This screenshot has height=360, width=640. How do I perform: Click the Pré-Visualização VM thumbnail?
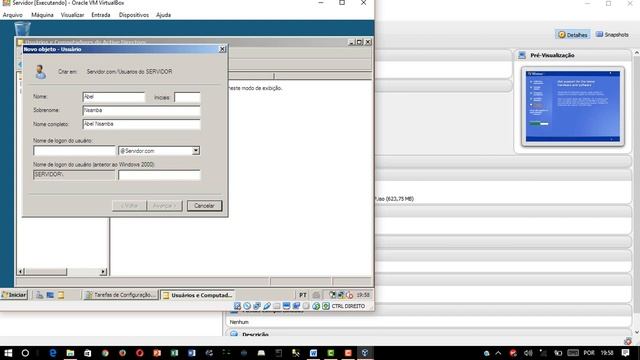click(x=573, y=107)
